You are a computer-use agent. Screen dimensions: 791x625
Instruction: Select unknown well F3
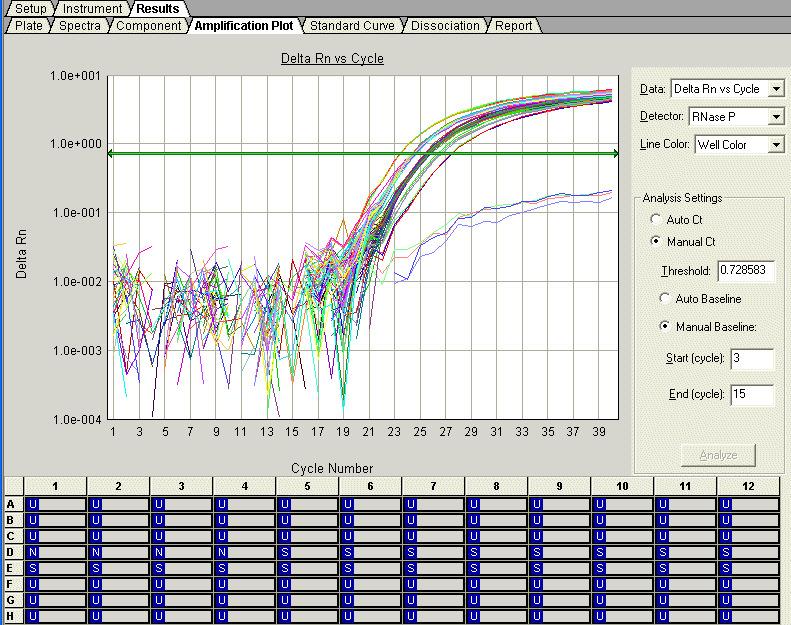pos(182,584)
